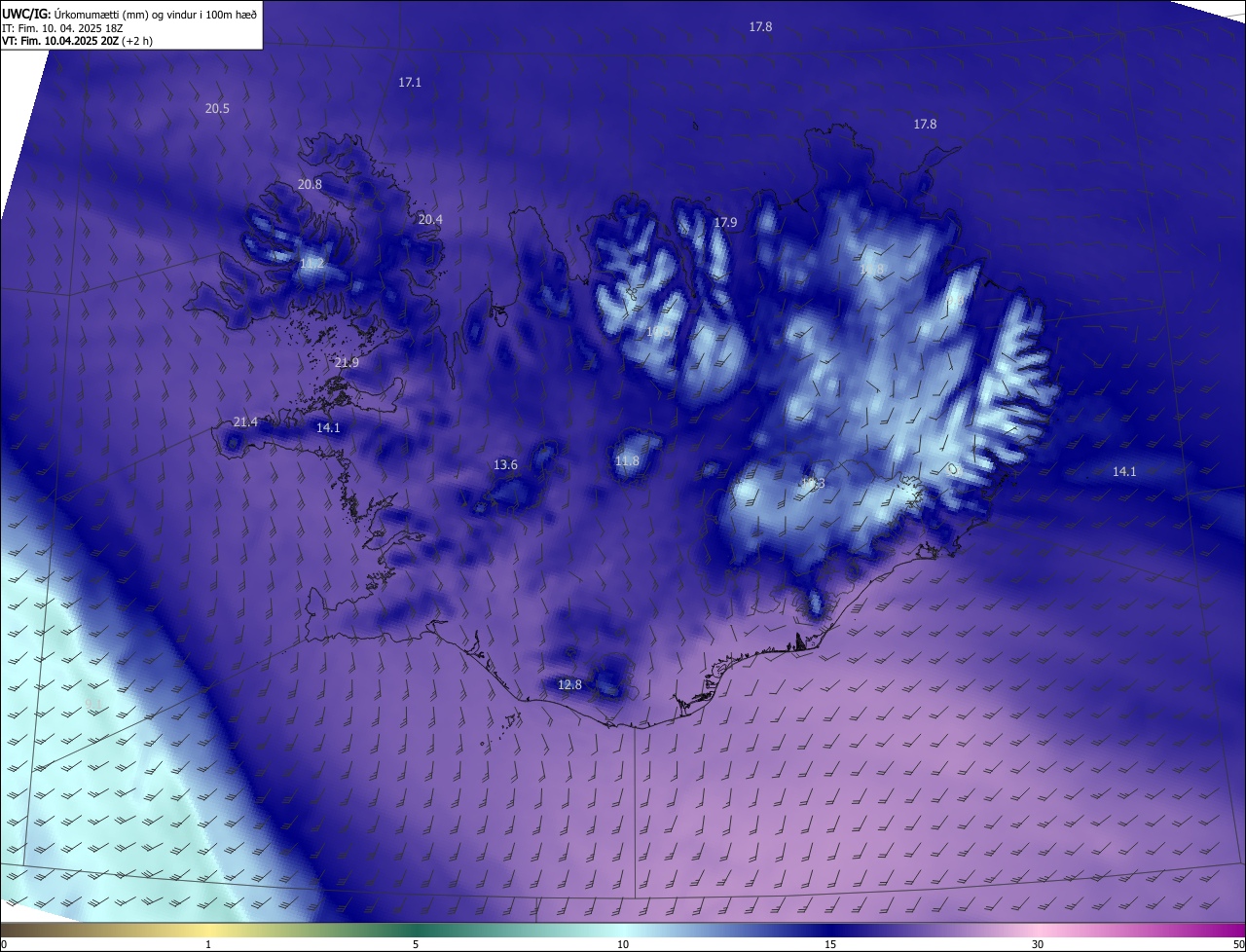The image size is (1246, 952).
Task: Click the 0 tick label on the colorbar
Action: coord(4,945)
